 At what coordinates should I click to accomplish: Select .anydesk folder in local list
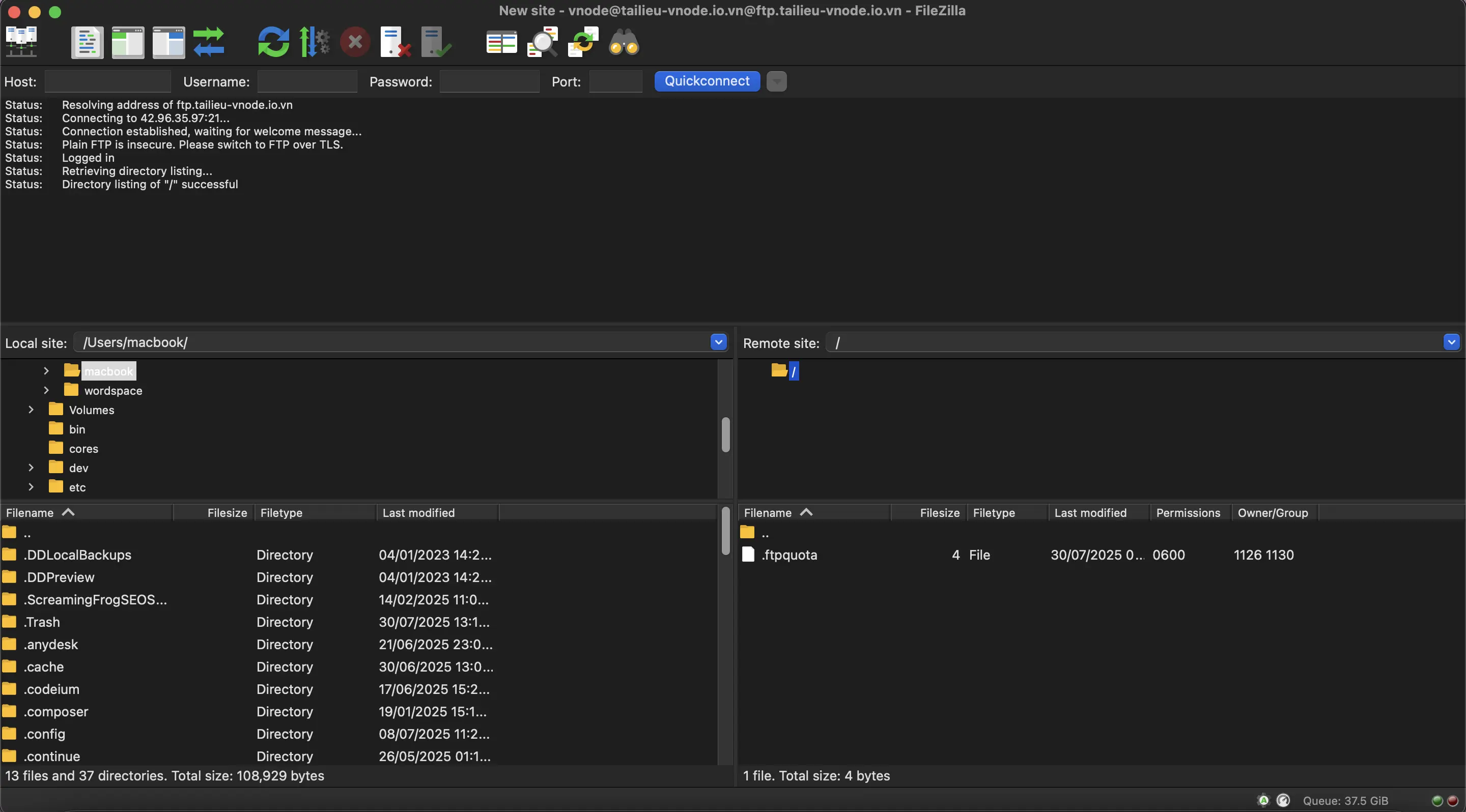(358, 644)
